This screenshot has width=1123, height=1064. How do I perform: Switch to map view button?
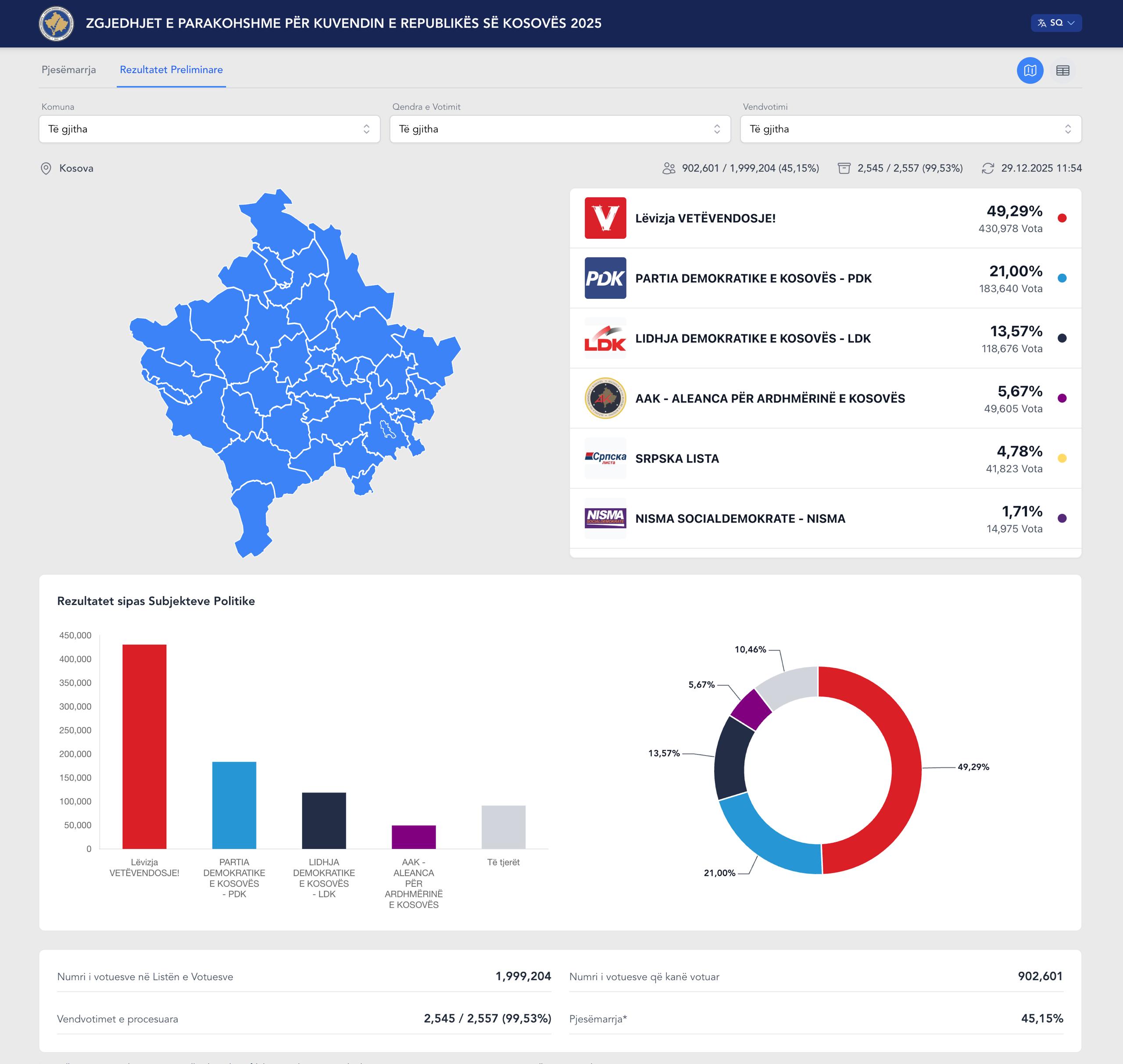click(1030, 70)
